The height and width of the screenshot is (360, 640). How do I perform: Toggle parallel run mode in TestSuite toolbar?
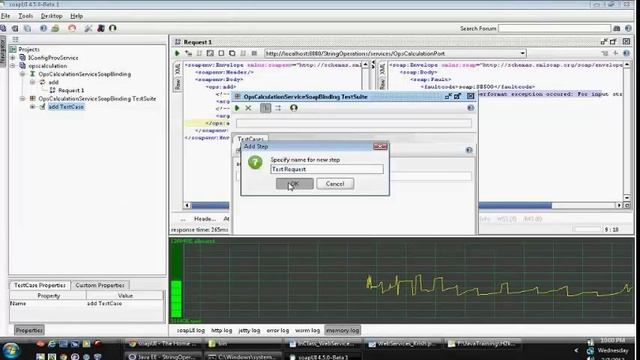[x=278, y=108]
